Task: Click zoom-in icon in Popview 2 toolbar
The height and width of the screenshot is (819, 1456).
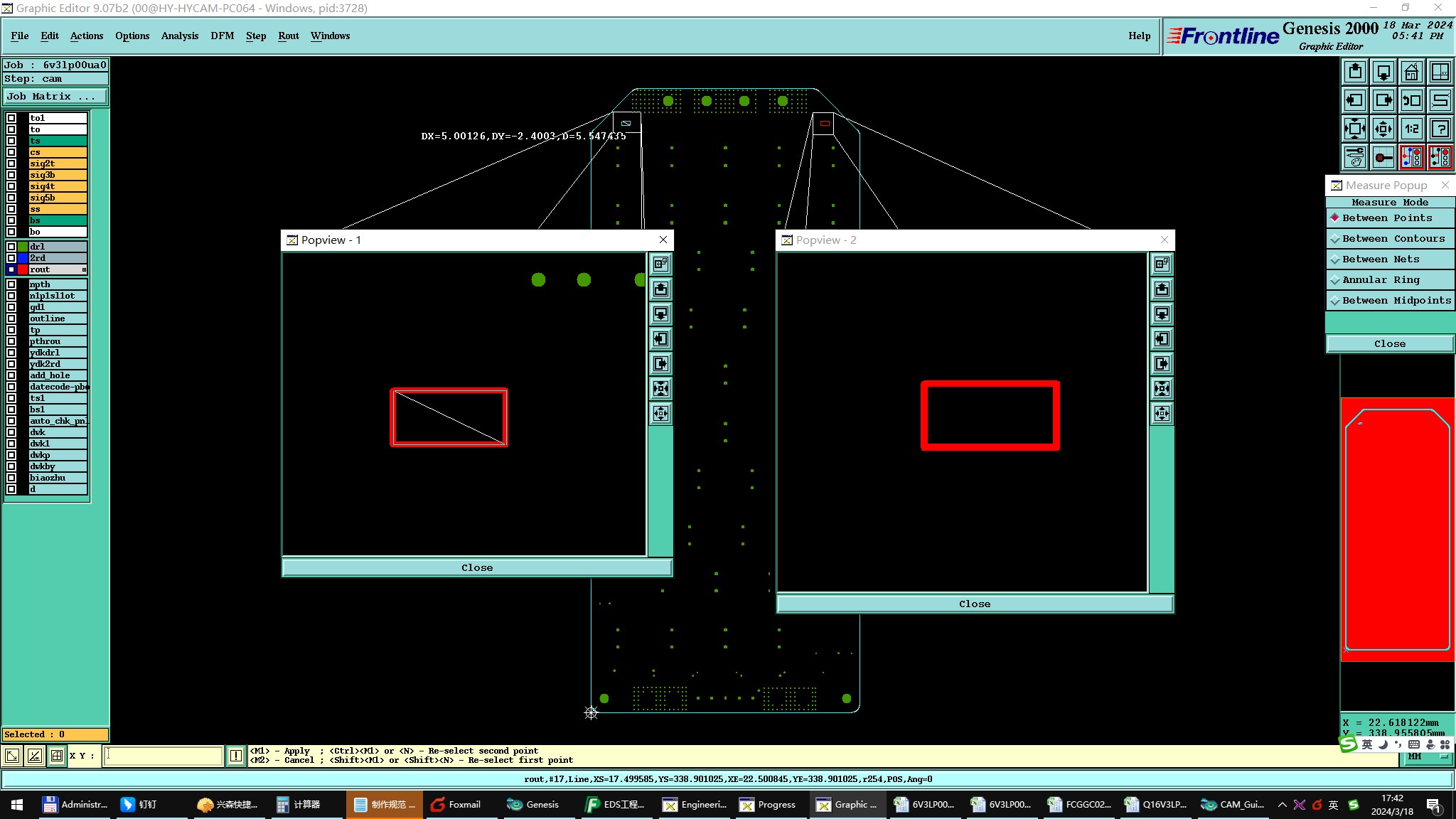Action: click(1162, 389)
